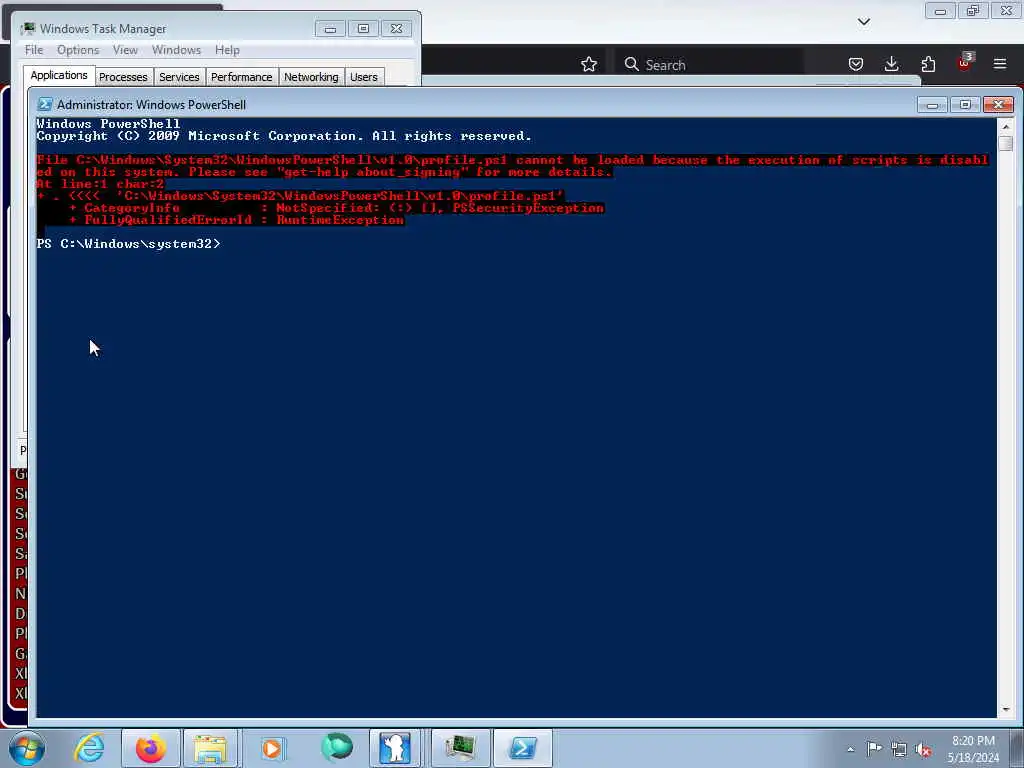Close the Task Manager window

click(396, 29)
